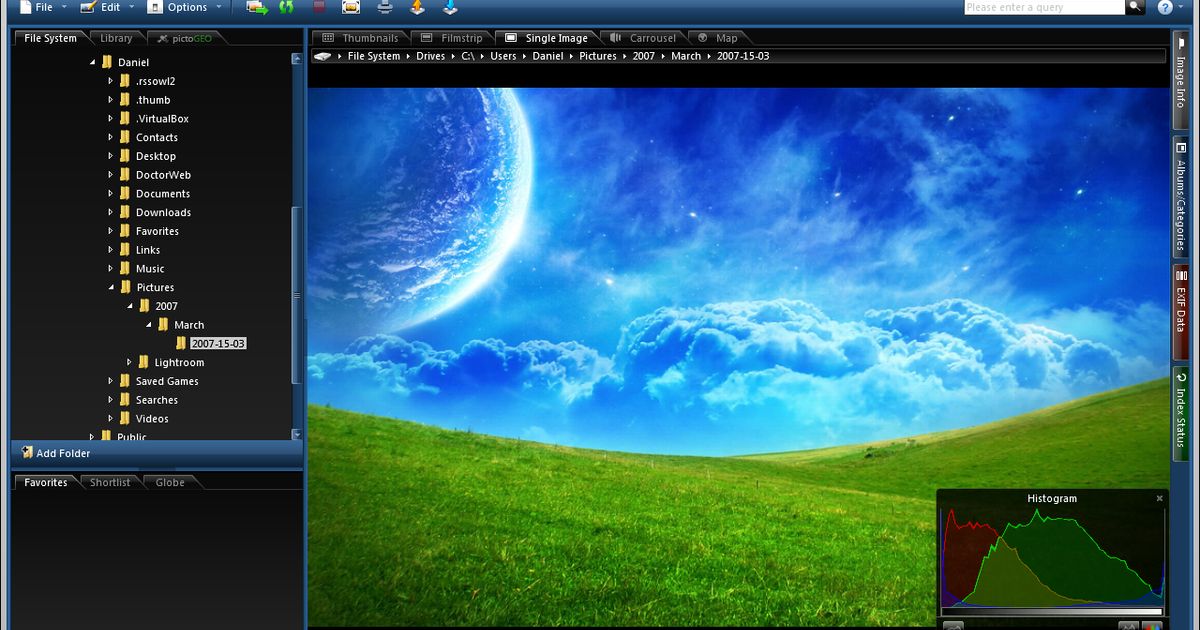Click the histogram grayscale gradient bar
Screen dimensions: 1200x630
[1052, 611]
